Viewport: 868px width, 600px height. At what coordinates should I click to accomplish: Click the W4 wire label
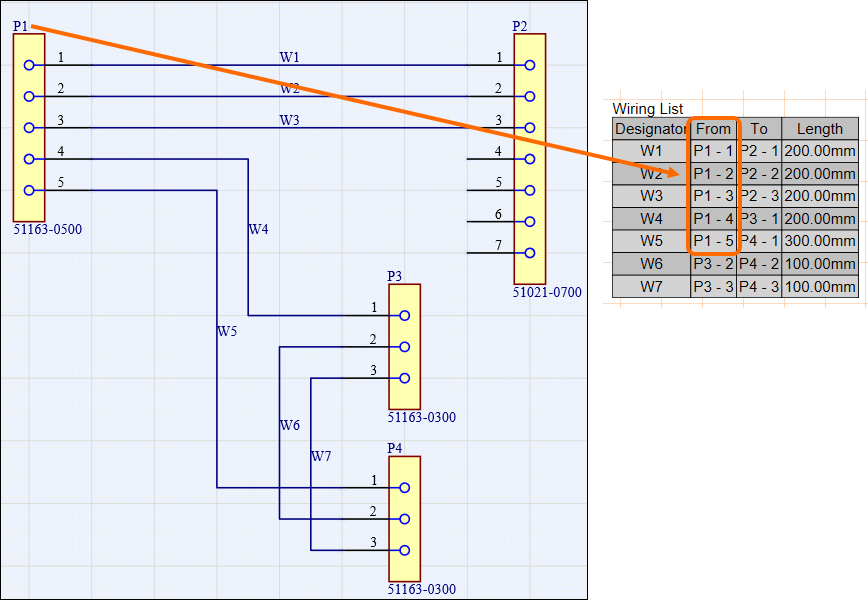[259, 229]
